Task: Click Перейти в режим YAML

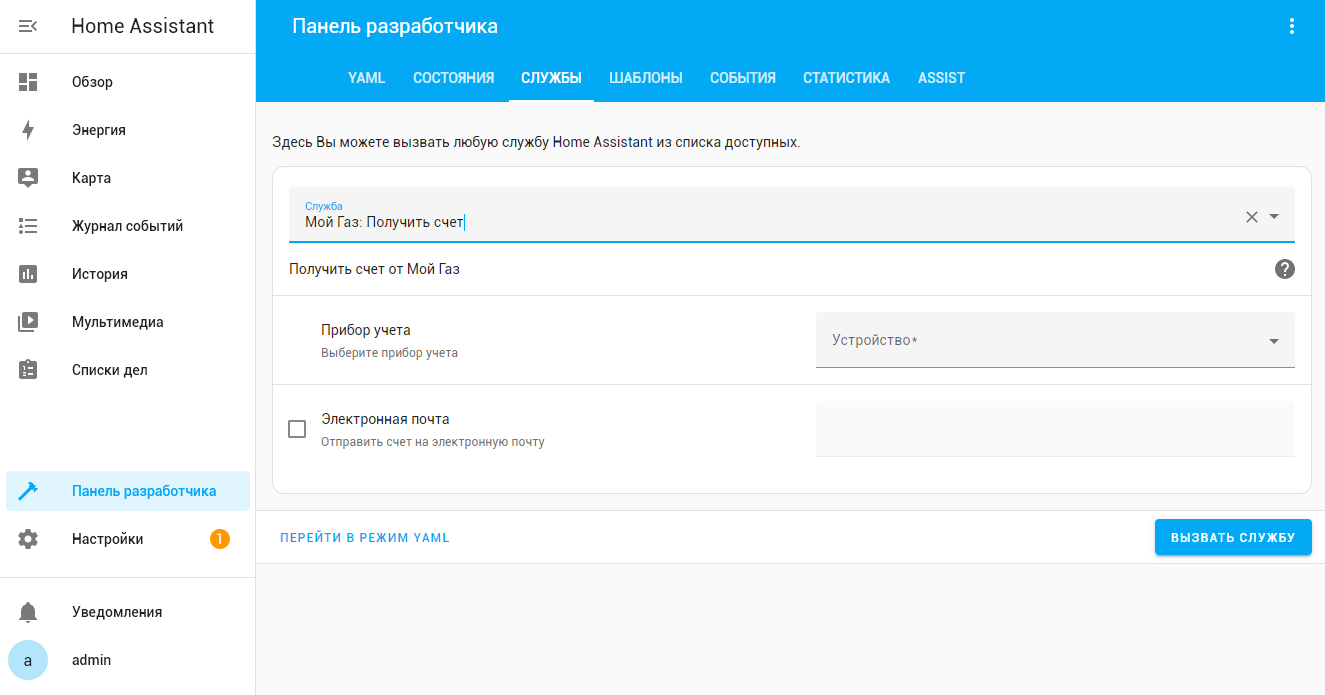Action: pyautogui.click(x=365, y=537)
